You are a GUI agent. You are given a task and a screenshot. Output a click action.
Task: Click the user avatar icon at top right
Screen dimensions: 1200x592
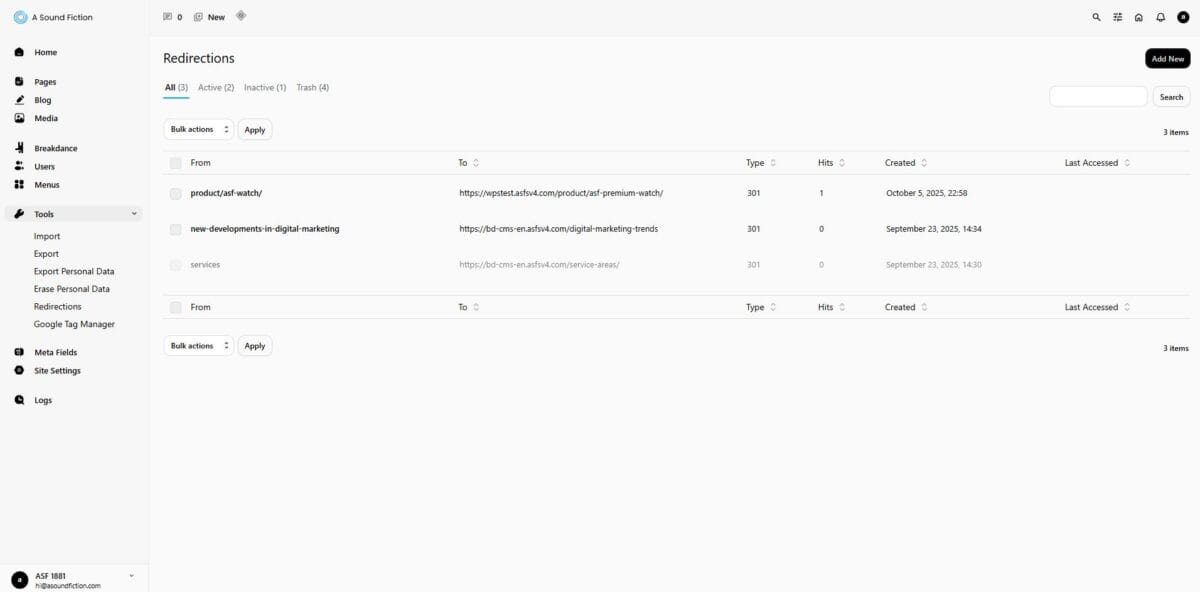pyautogui.click(x=1183, y=17)
